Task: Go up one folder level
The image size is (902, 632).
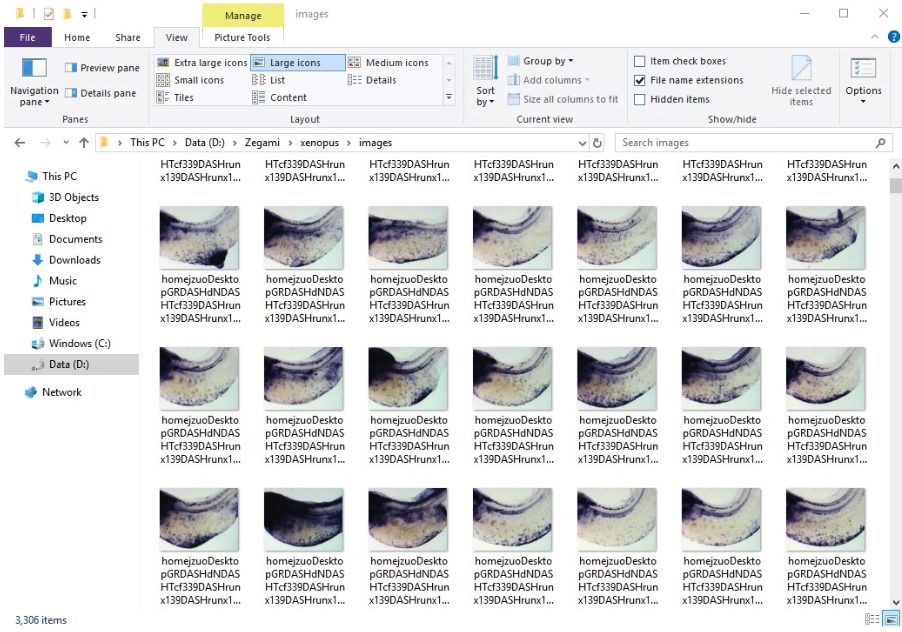Action: 84,143
